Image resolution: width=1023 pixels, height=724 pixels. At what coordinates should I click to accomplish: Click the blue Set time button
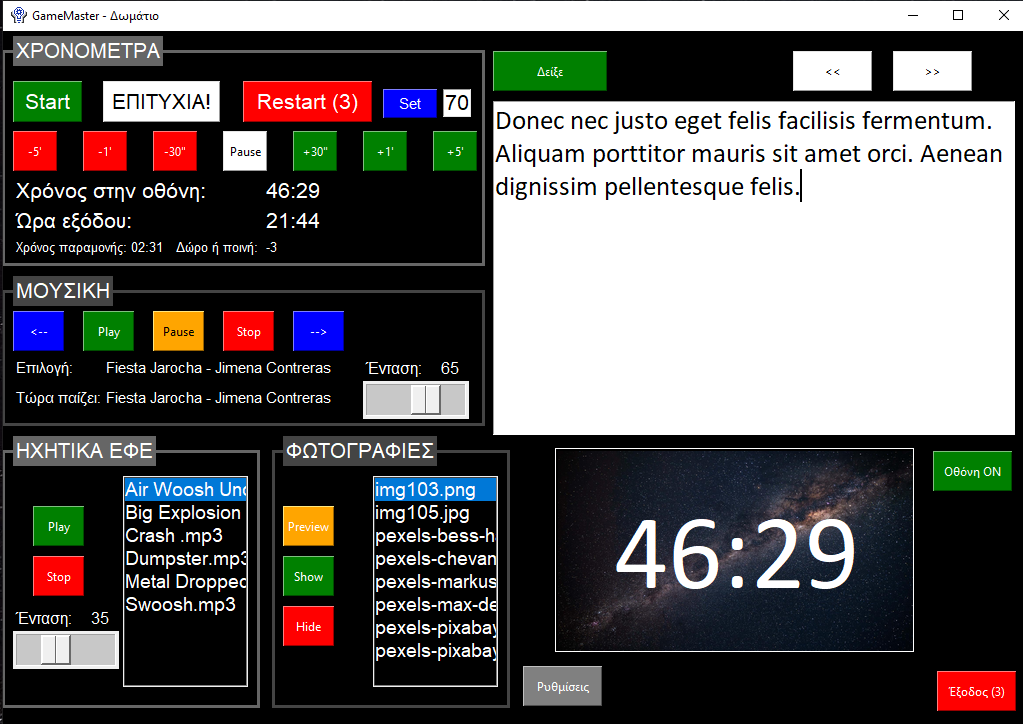(x=410, y=103)
